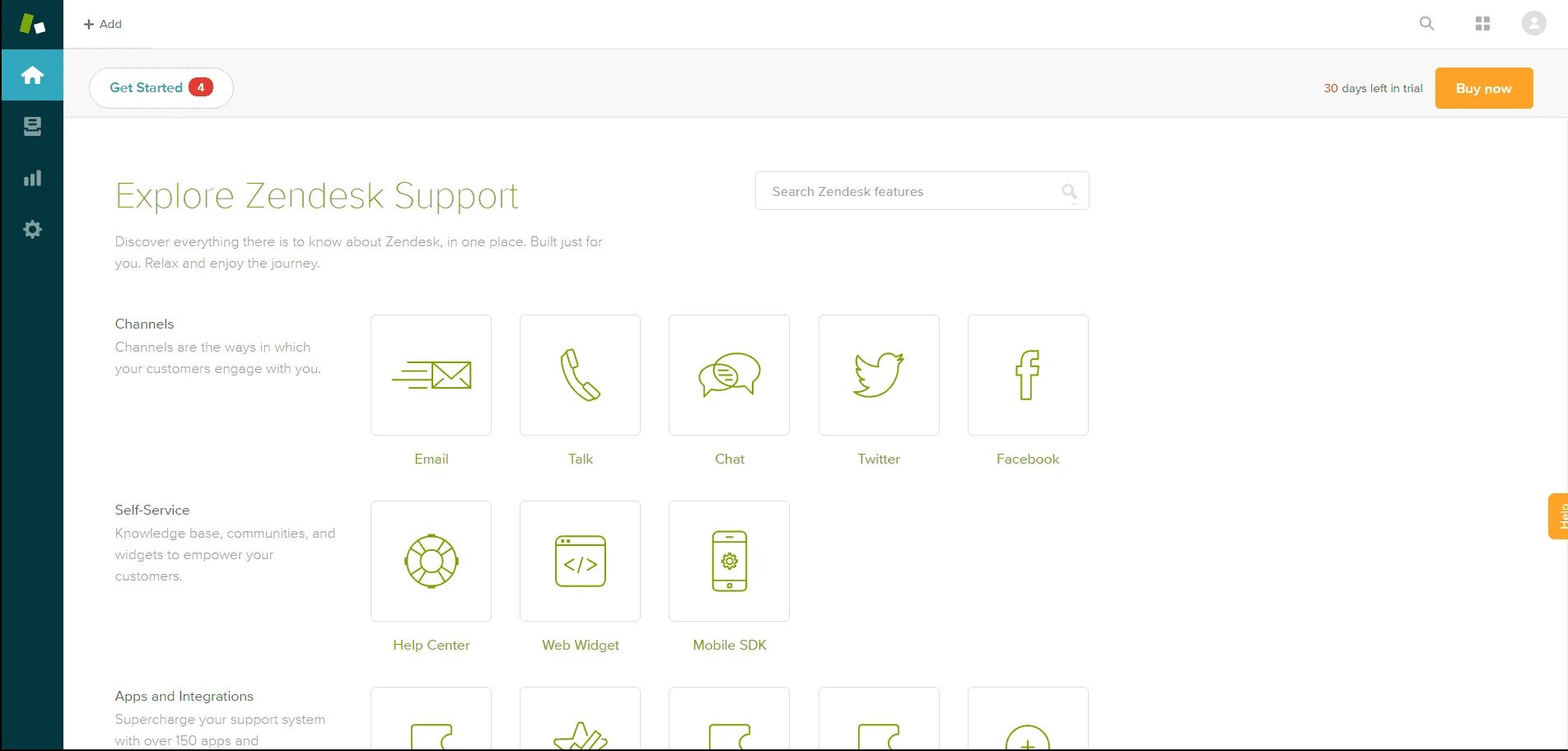Open the Home dashboard in sidebar
Screen dimensions: 1568x751
pos(32,75)
